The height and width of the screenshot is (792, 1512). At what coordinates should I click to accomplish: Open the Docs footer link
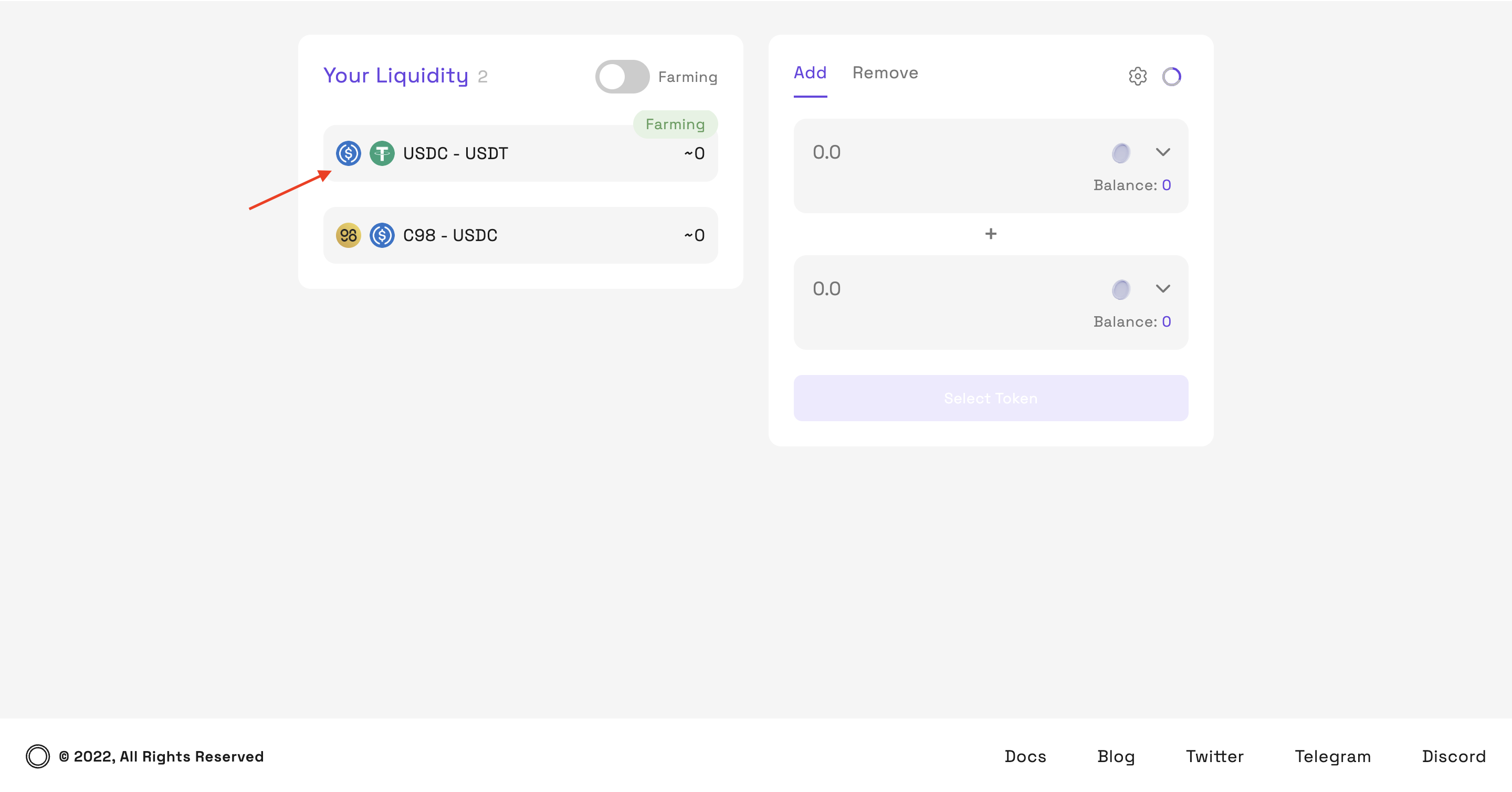coord(1025,756)
